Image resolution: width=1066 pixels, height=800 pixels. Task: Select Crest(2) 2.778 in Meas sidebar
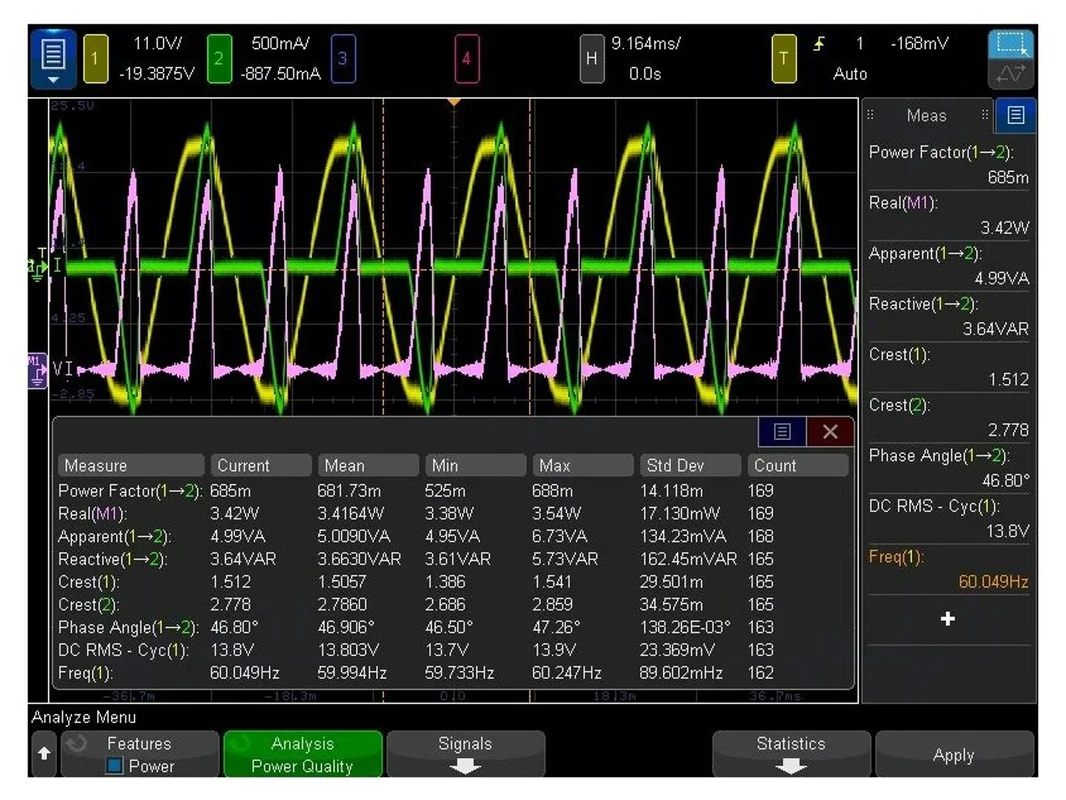(949, 417)
